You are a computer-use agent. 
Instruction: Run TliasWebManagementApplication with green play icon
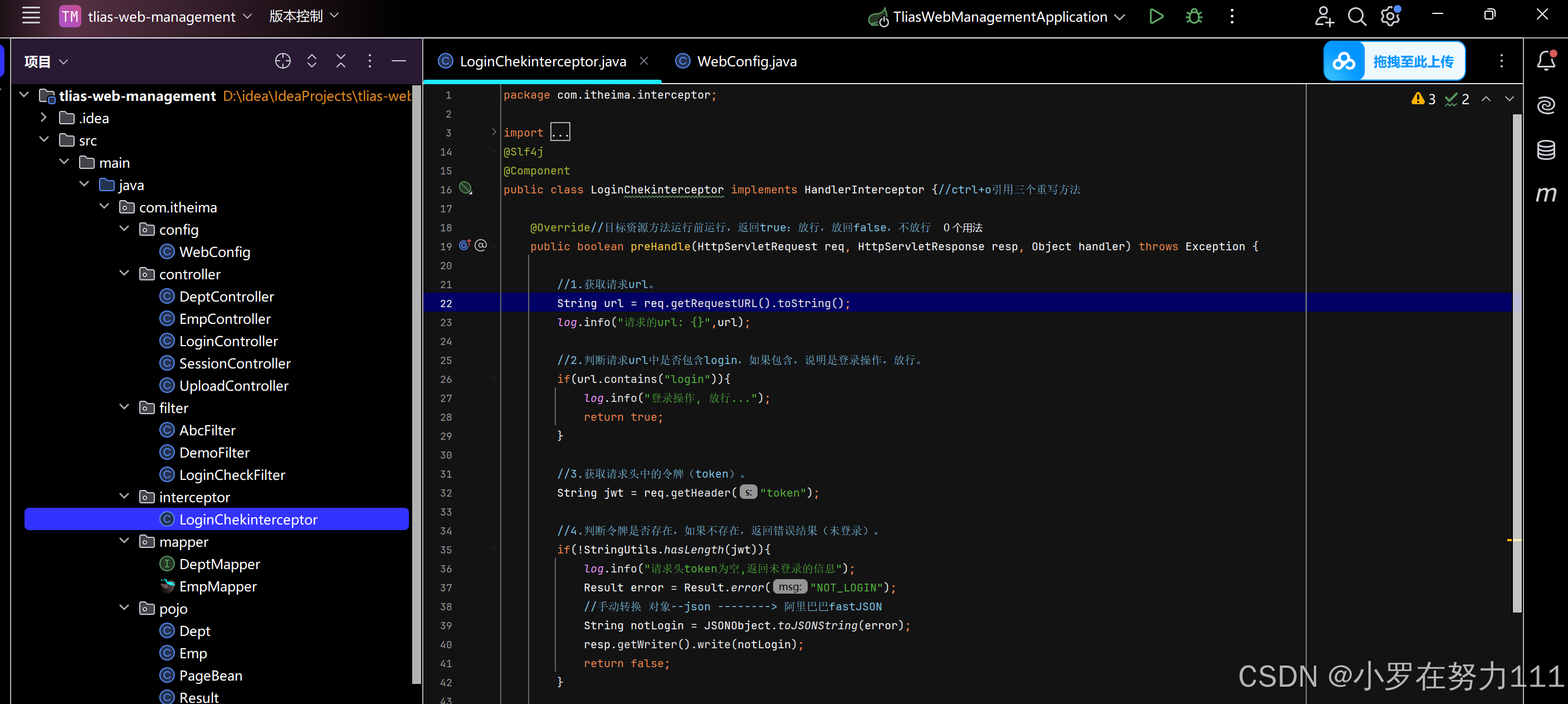click(x=1156, y=16)
